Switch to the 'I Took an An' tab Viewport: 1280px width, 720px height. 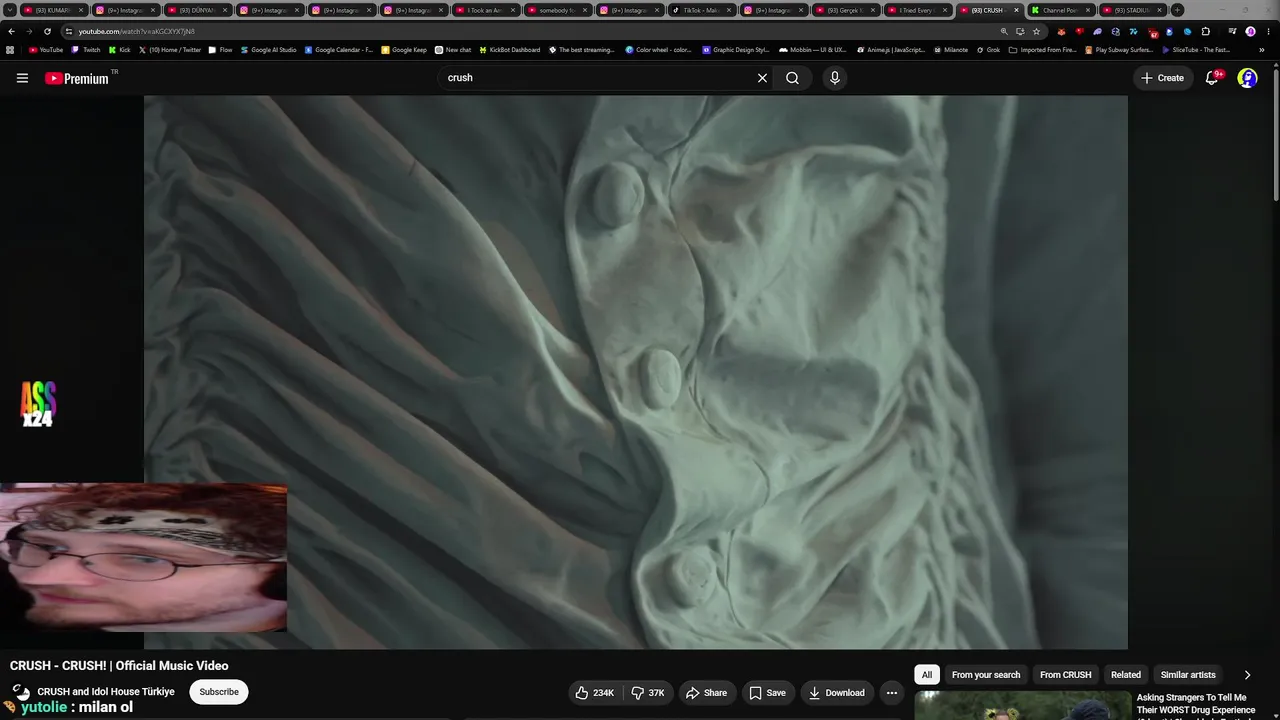coord(485,10)
